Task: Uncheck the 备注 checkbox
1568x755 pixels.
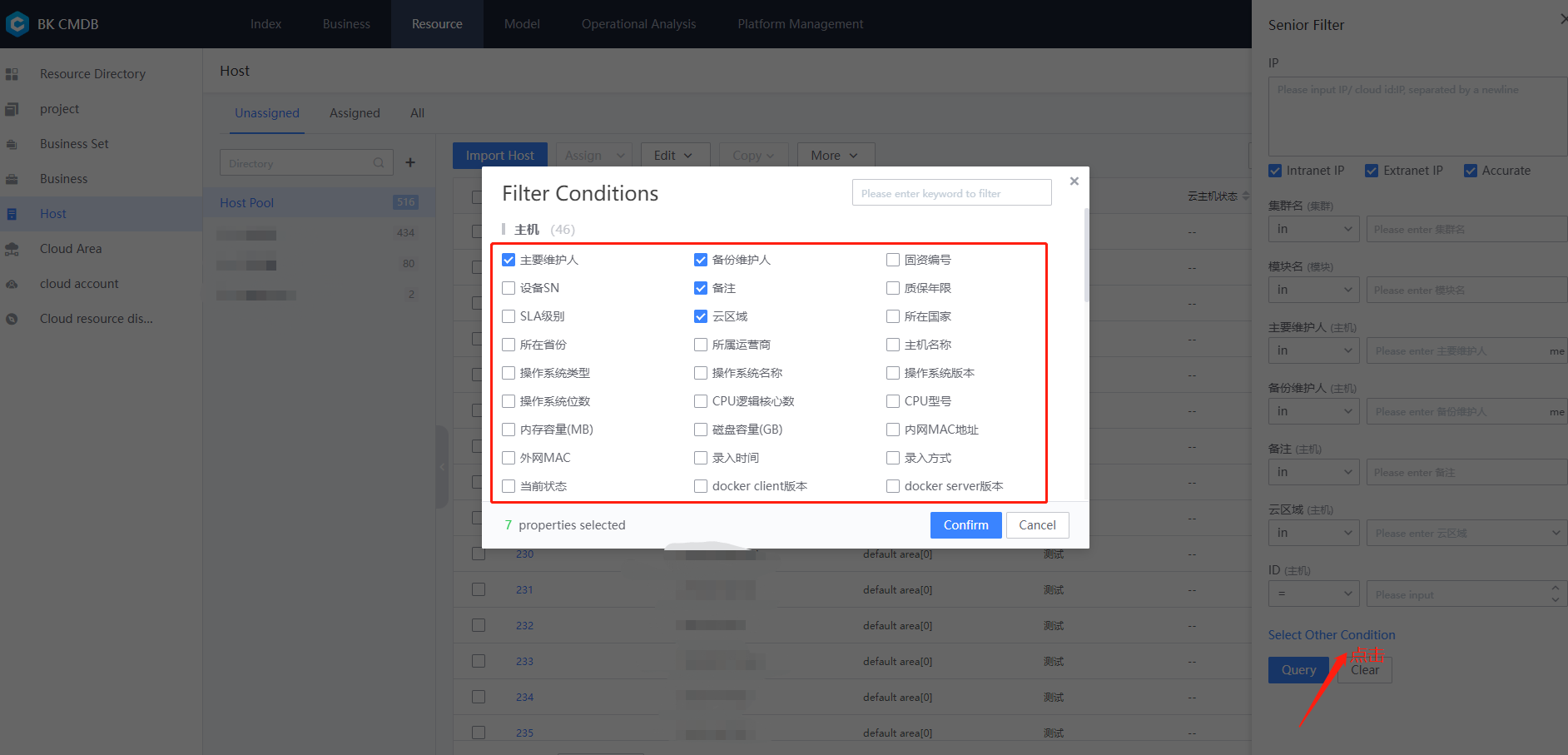Action: [701, 288]
